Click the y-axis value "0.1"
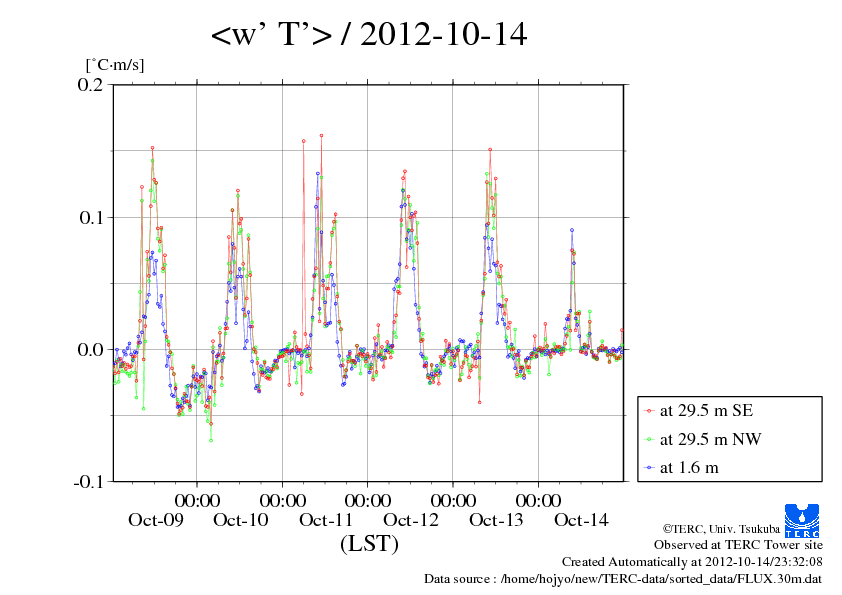This screenshot has width=842, height=595. click(91, 217)
